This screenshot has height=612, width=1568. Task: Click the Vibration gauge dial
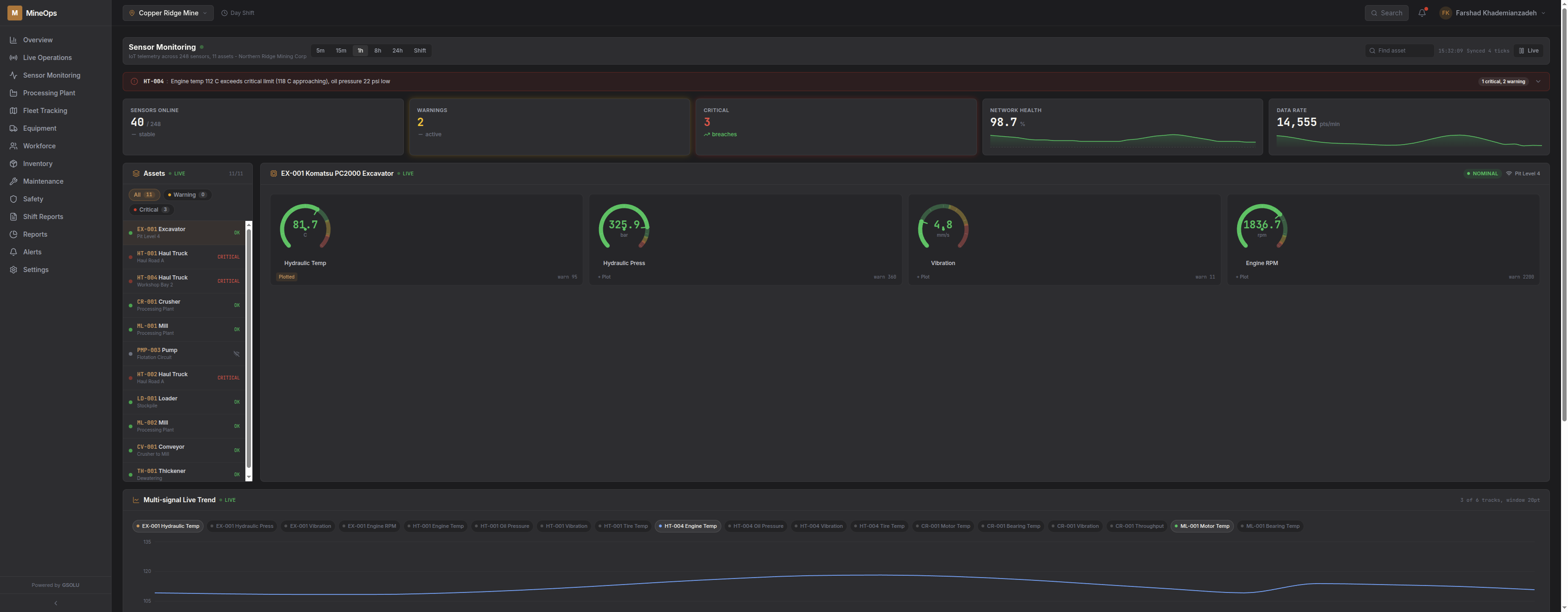943,227
